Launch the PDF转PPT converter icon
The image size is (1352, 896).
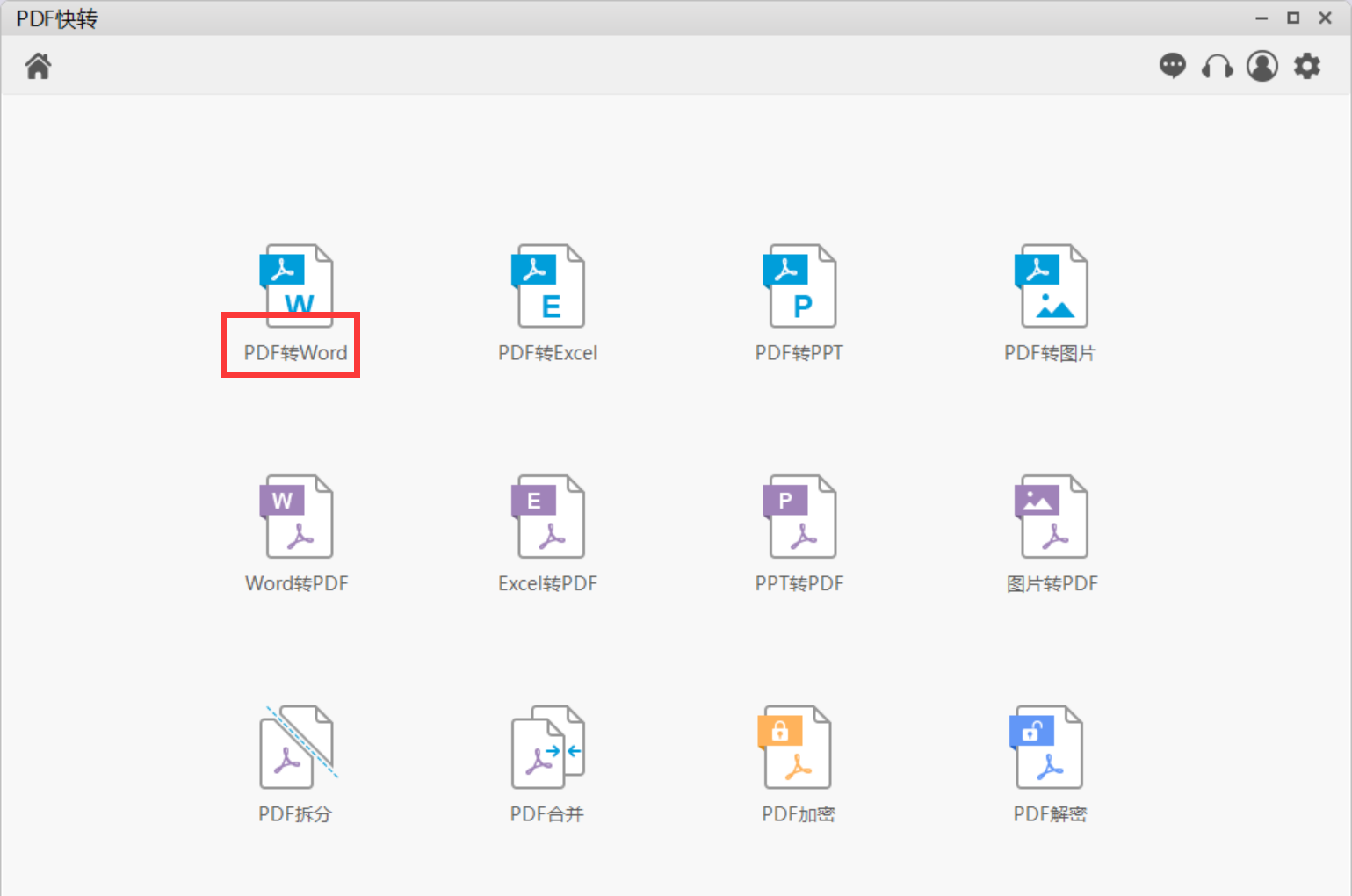799,285
